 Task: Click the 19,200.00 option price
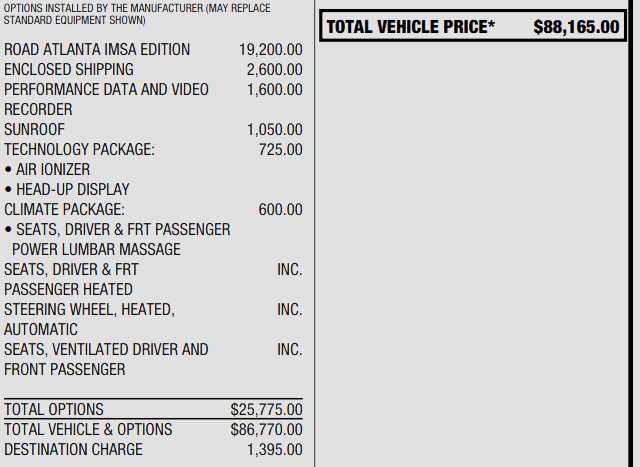click(x=270, y=50)
